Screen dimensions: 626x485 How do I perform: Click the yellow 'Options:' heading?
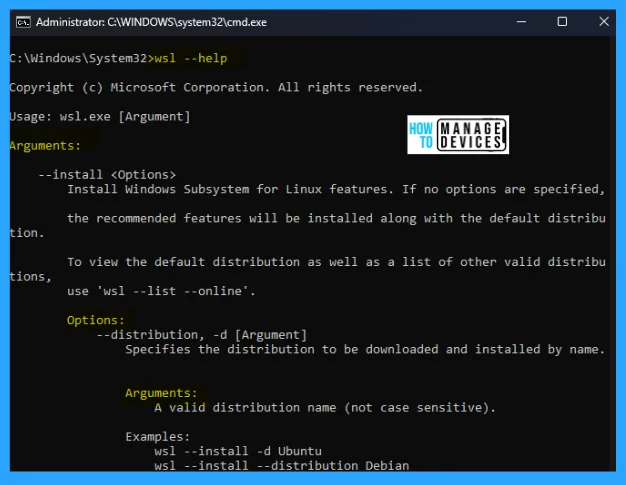click(x=95, y=320)
